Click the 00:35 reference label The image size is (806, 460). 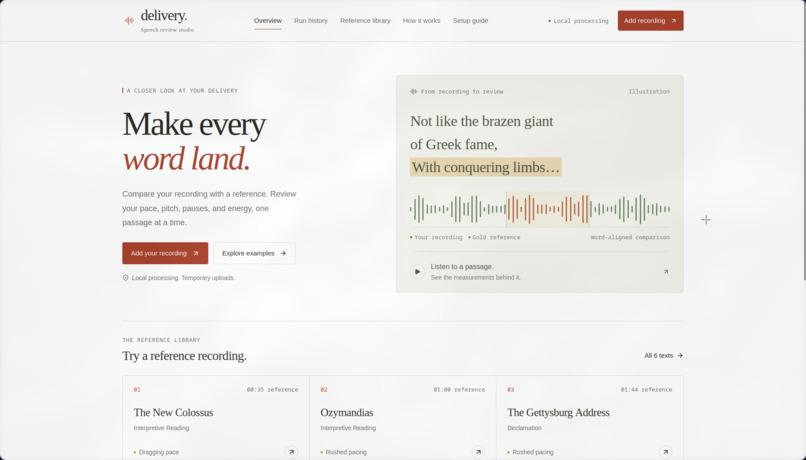[272, 390]
